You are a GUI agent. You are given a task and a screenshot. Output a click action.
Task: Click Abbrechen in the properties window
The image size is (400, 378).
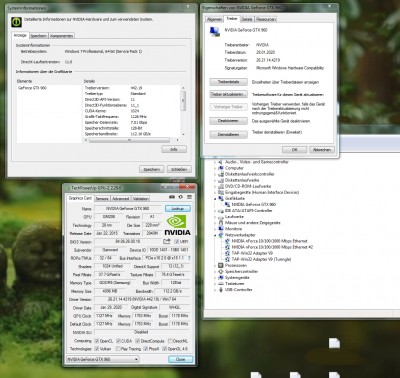[322, 150]
